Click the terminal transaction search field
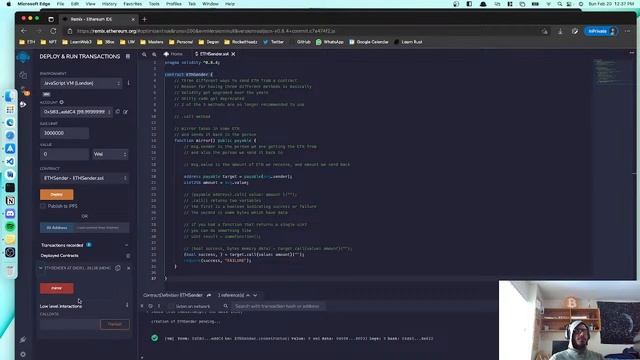Image resolution: width=640 pixels, height=360 pixels. [278, 306]
